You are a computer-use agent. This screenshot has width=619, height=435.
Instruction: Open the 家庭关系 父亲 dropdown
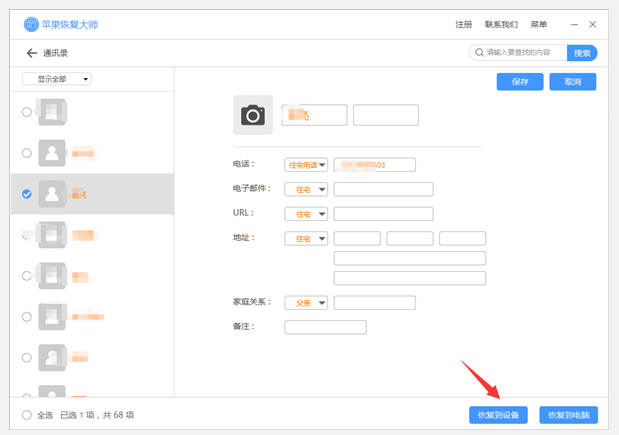pos(306,303)
